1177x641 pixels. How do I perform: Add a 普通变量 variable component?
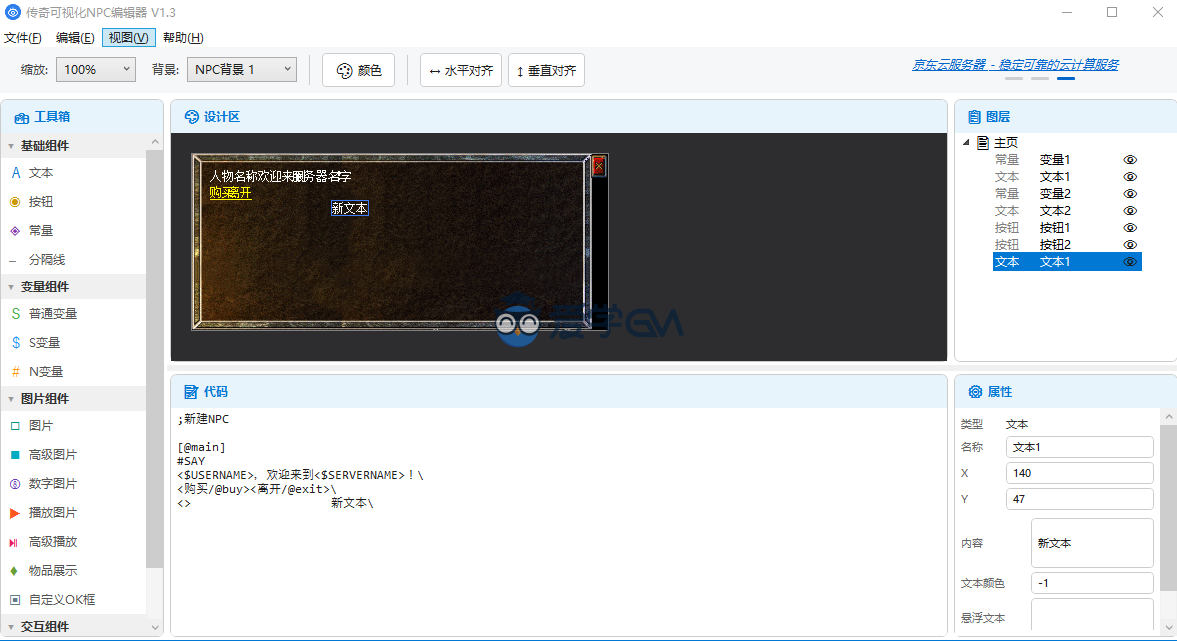pyautogui.click(x=52, y=314)
